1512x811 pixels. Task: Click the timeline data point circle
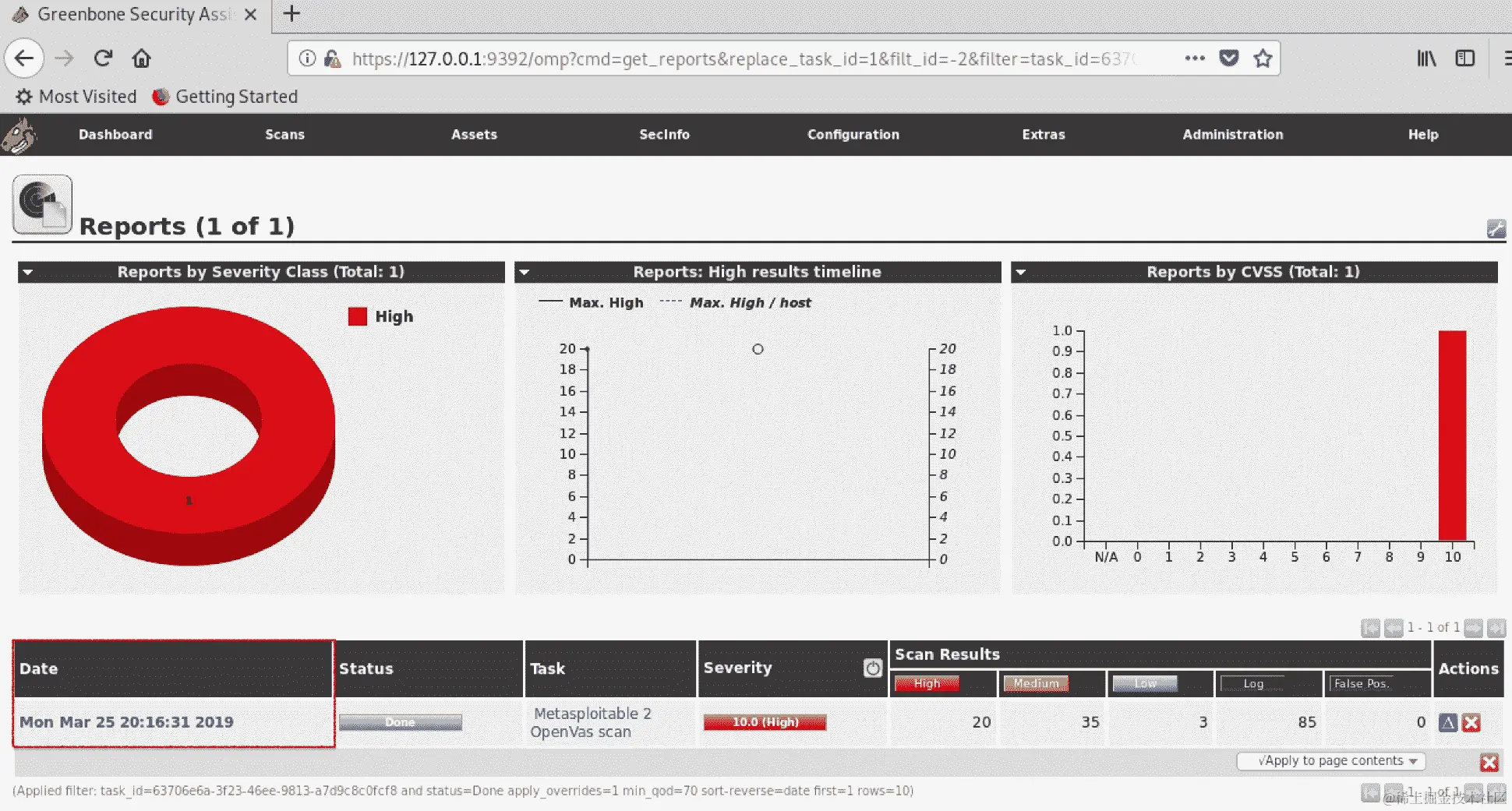click(758, 349)
